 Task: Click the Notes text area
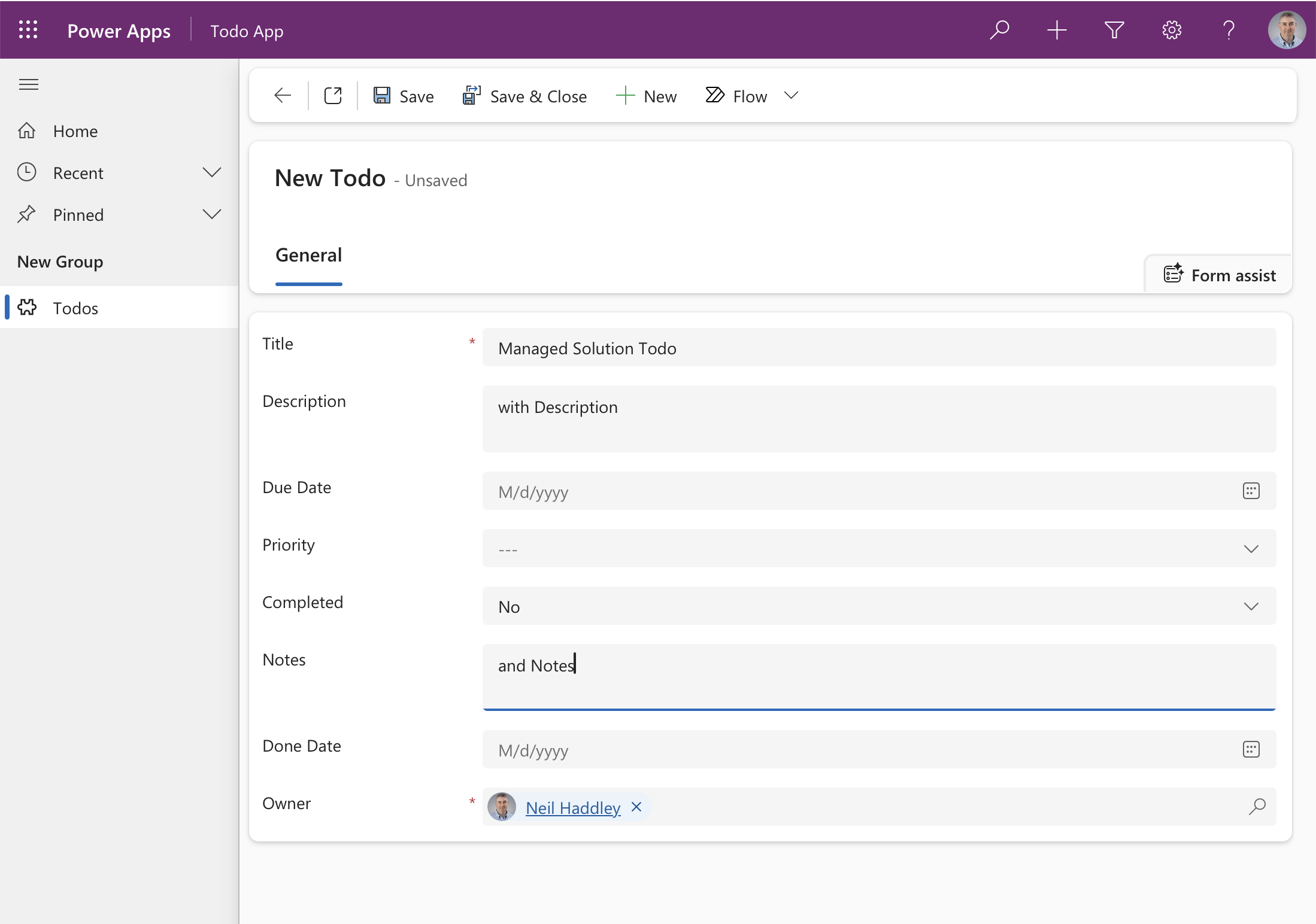[x=879, y=678]
